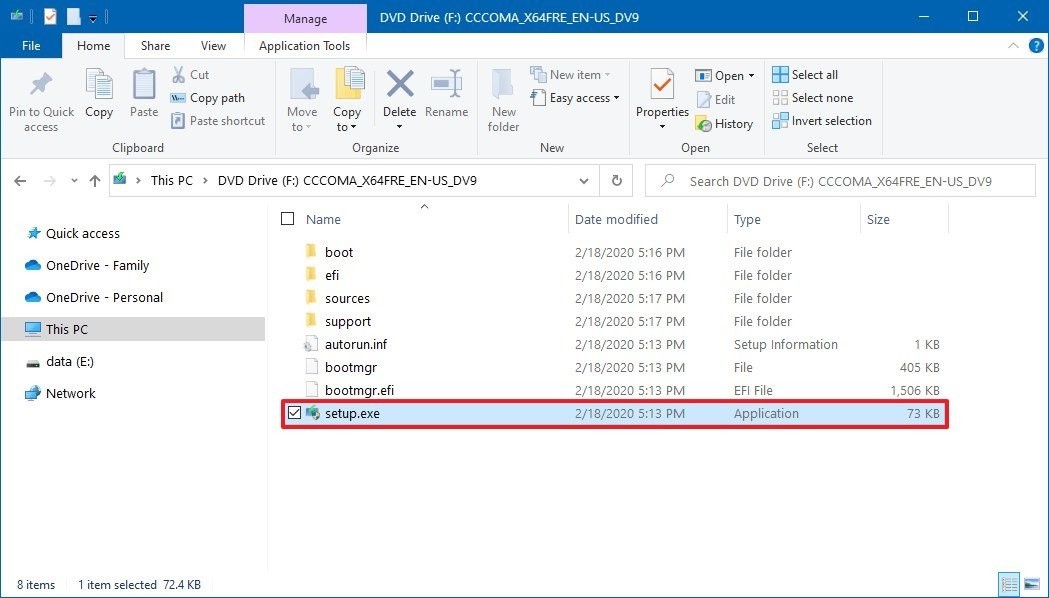The height and width of the screenshot is (598, 1049).
Task: Expand the address bar history dropdown
Action: click(584, 181)
